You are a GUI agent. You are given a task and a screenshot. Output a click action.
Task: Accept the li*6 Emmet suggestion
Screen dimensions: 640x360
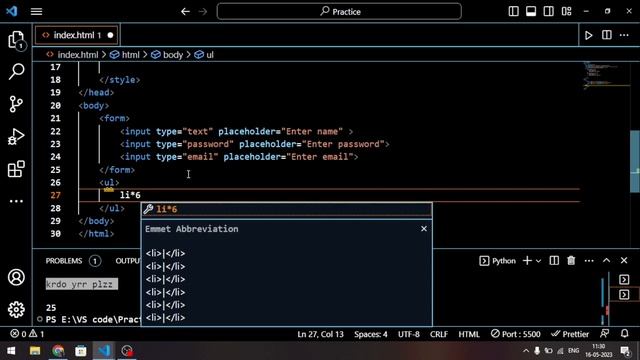(x=286, y=209)
